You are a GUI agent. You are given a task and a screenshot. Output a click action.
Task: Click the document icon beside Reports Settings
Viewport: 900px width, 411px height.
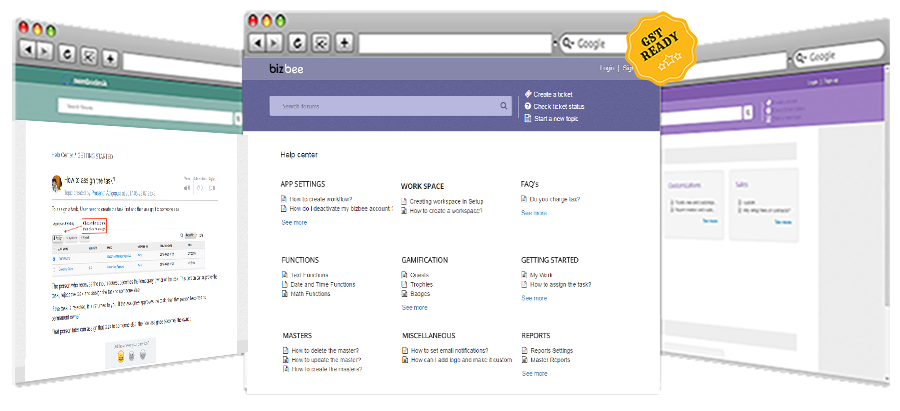pos(525,350)
